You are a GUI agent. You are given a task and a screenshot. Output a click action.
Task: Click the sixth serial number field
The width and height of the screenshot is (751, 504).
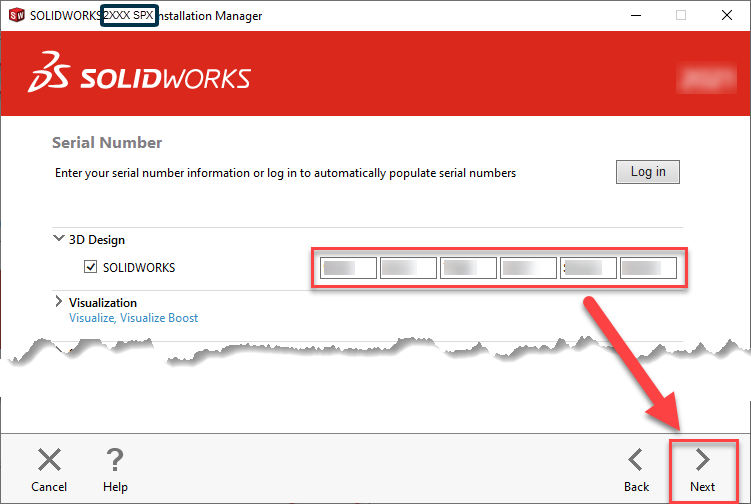[649, 268]
